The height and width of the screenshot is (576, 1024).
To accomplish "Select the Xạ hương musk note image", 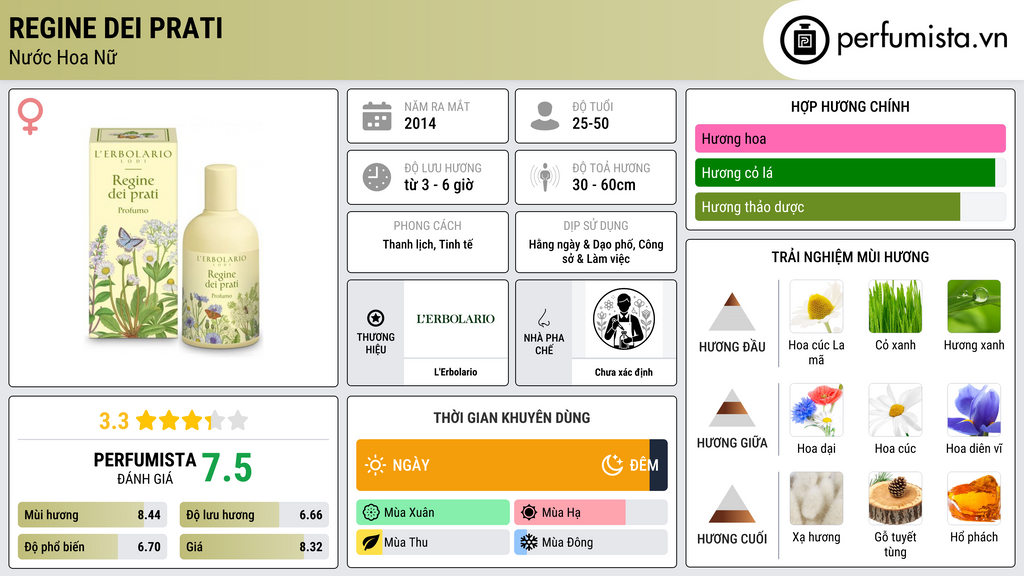I will coord(816,499).
